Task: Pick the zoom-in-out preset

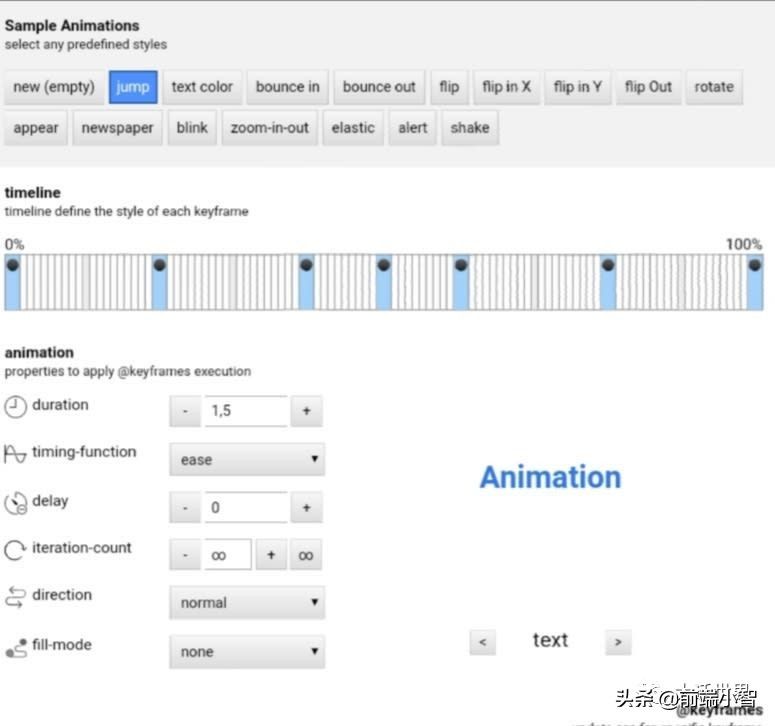Action: coord(269,128)
